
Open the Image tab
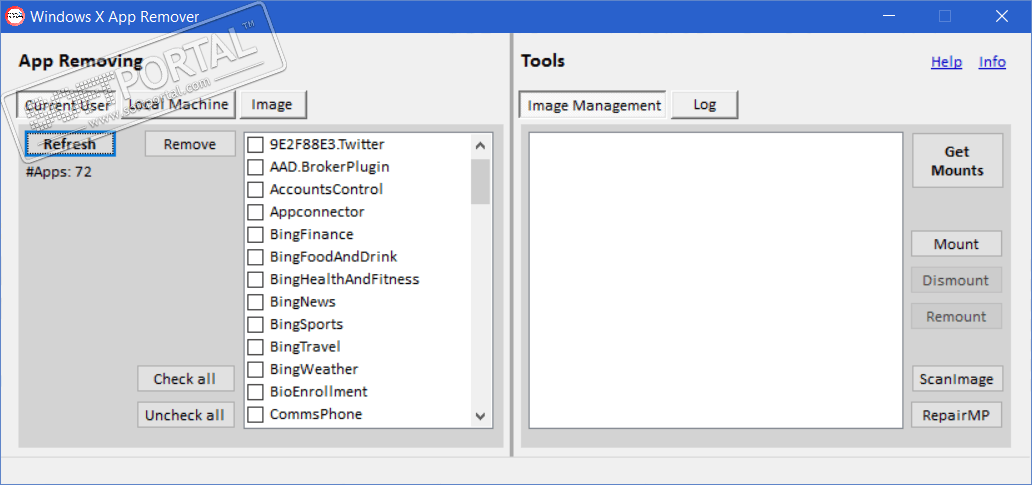(x=272, y=105)
